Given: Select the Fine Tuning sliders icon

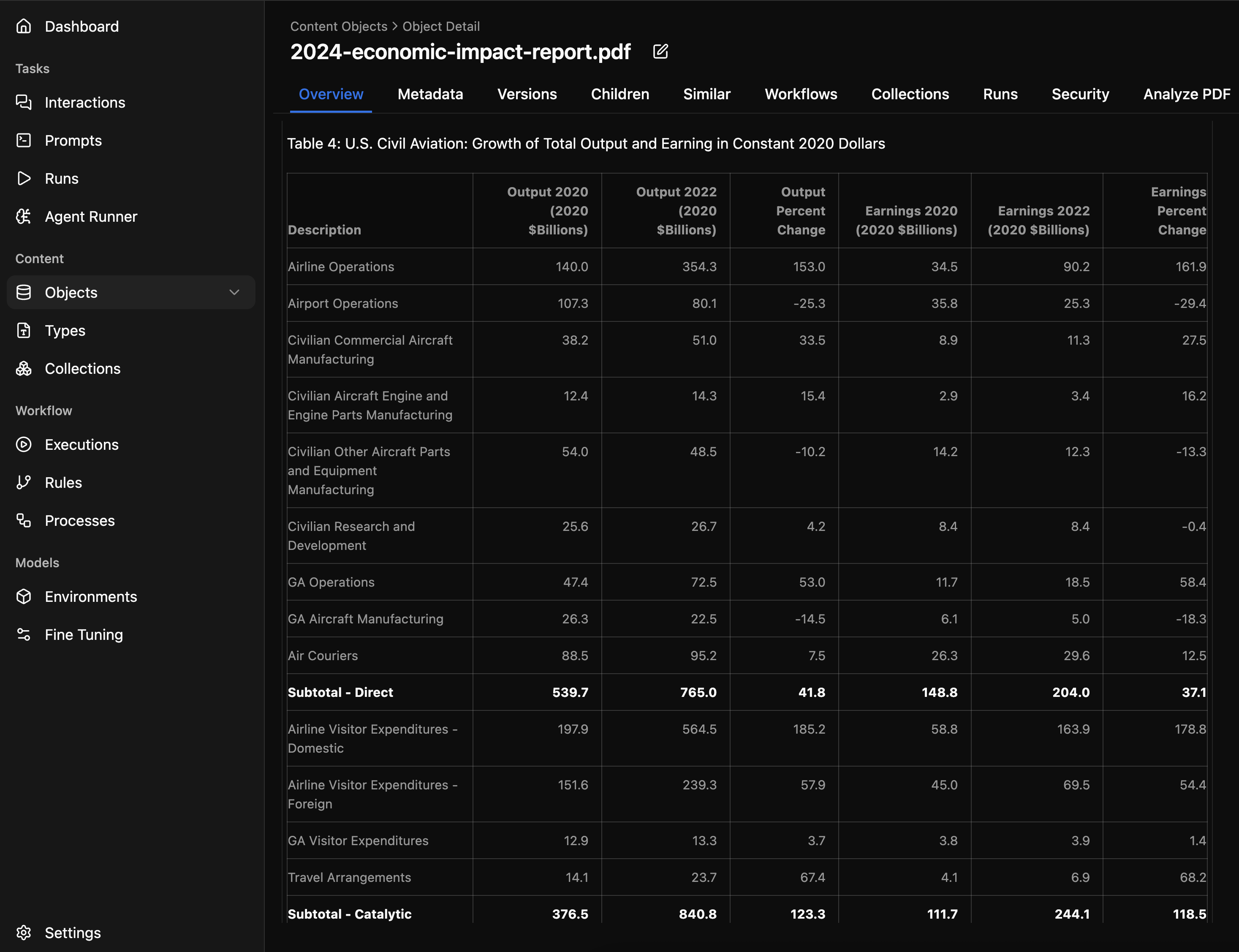Looking at the screenshot, I should click(24, 634).
